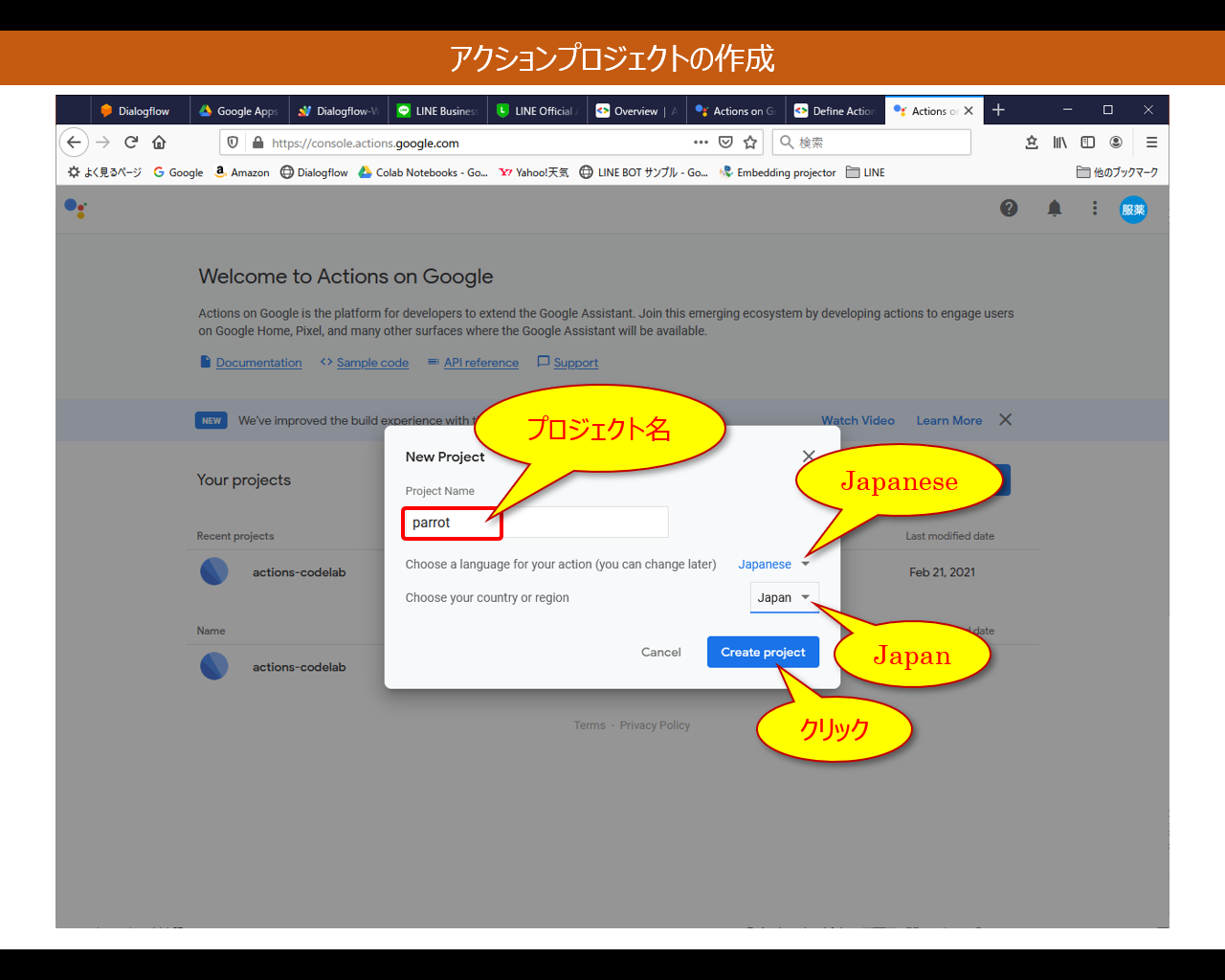The image size is (1225, 980).
Task: Click the browser search box
Action: pos(872,142)
